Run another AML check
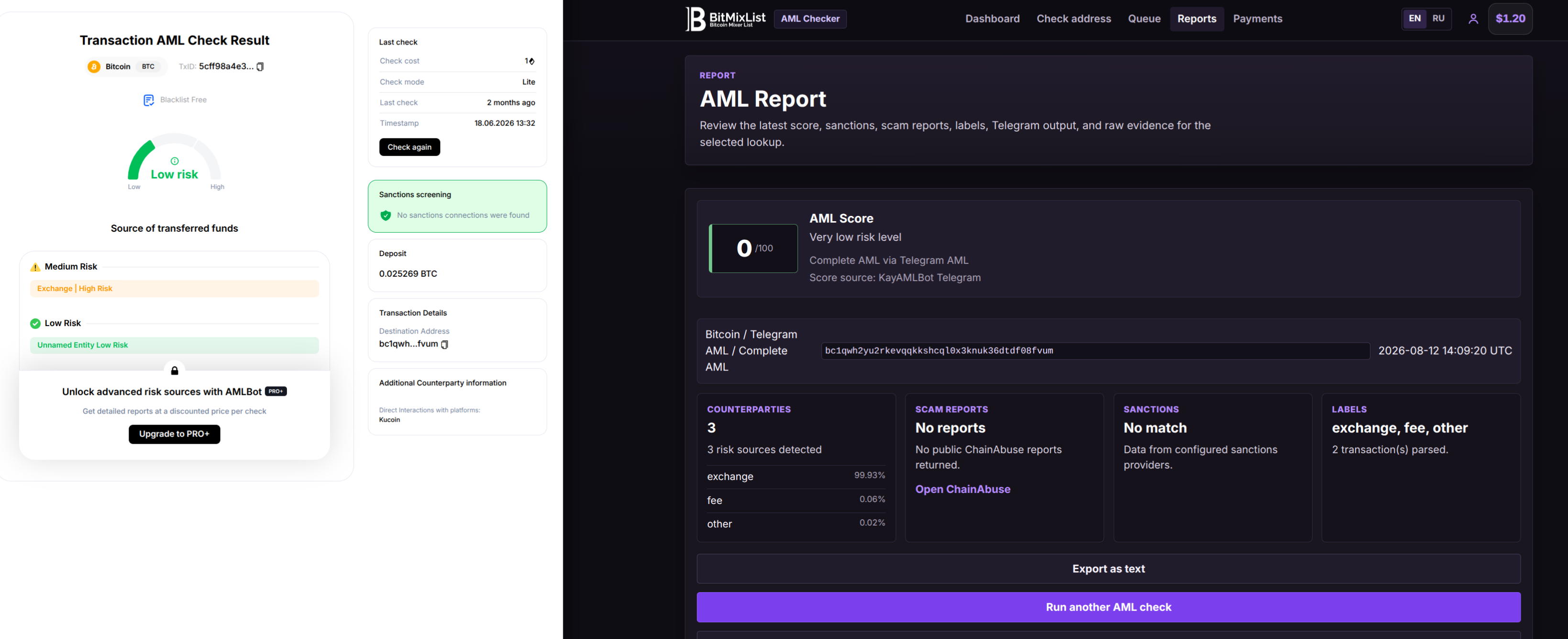This screenshot has width=1568, height=639. tap(1108, 607)
